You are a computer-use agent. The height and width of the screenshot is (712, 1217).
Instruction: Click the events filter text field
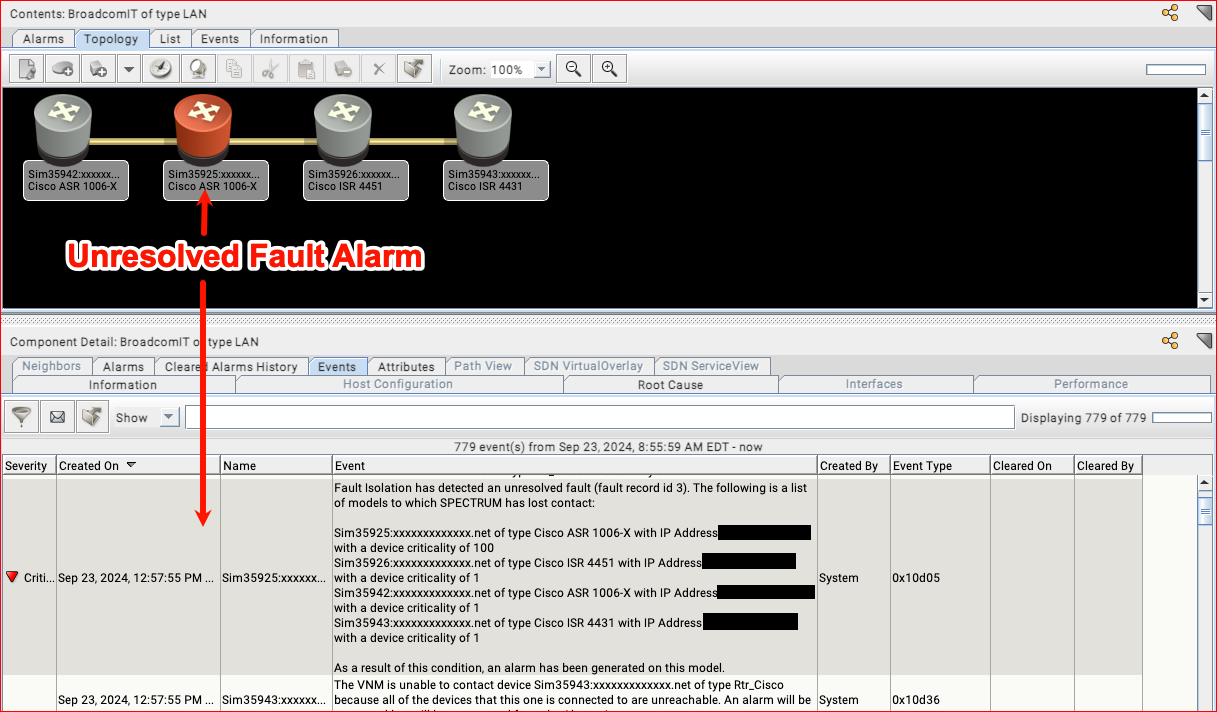pos(600,417)
